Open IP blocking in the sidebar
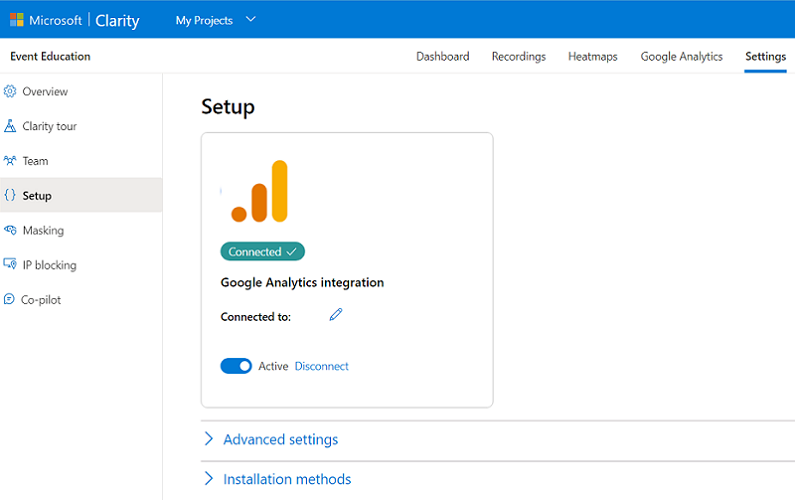795x500 pixels. pos(81,265)
